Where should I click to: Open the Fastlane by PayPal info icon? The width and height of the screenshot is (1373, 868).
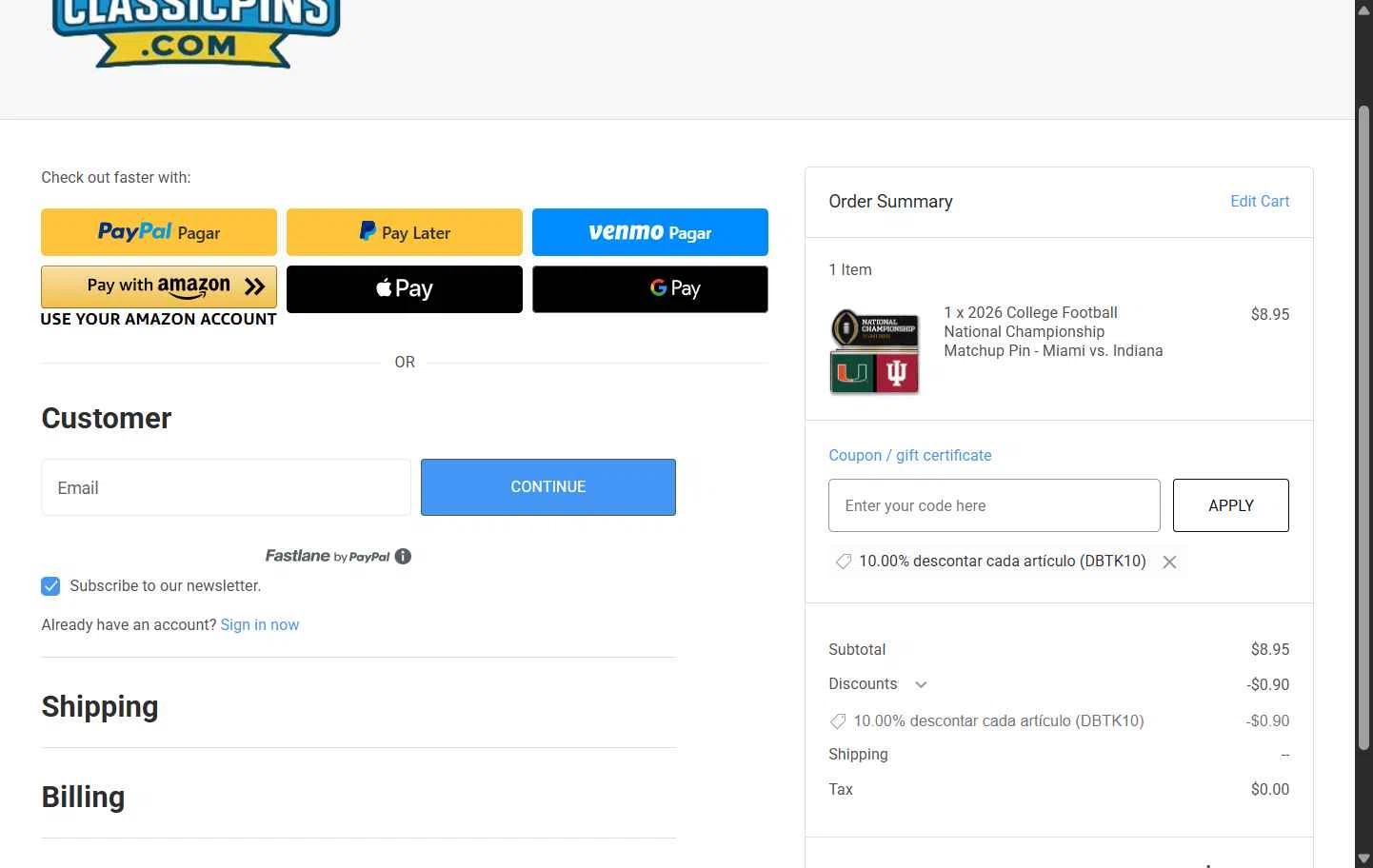pos(403,557)
